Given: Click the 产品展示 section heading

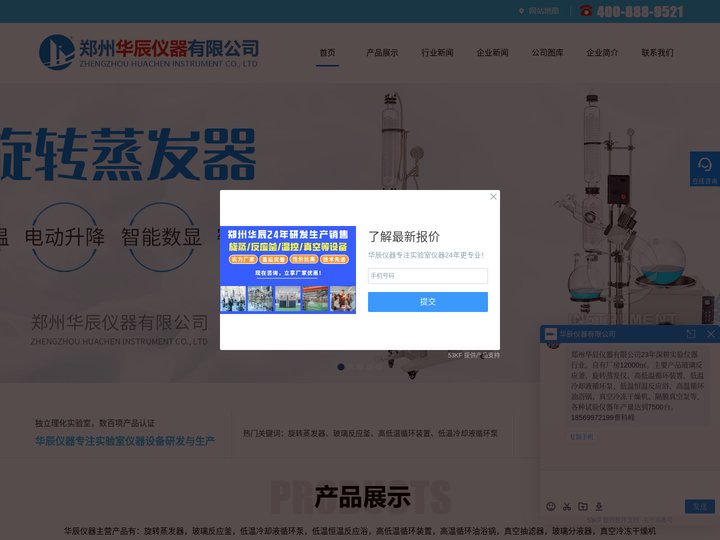Looking at the screenshot, I should click(363, 497).
